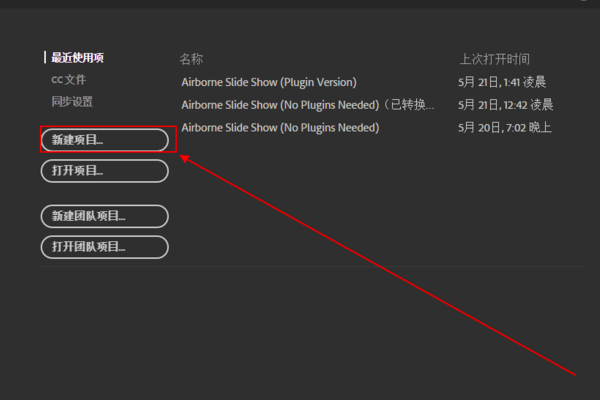Open the converted No Plugins Needed project
Viewport: 600px width, 400px height.
coord(280,104)
